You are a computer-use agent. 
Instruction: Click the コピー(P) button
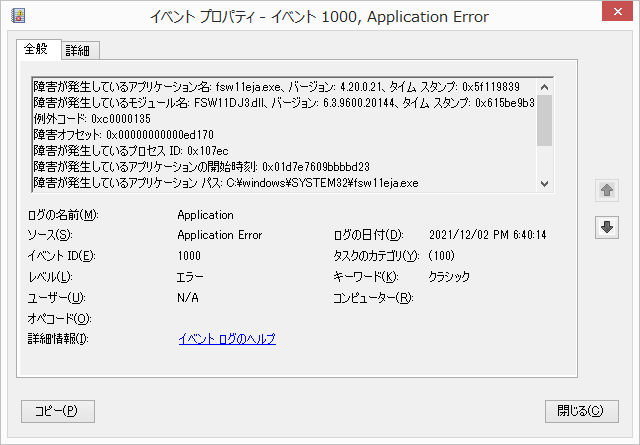coord(58,411)
